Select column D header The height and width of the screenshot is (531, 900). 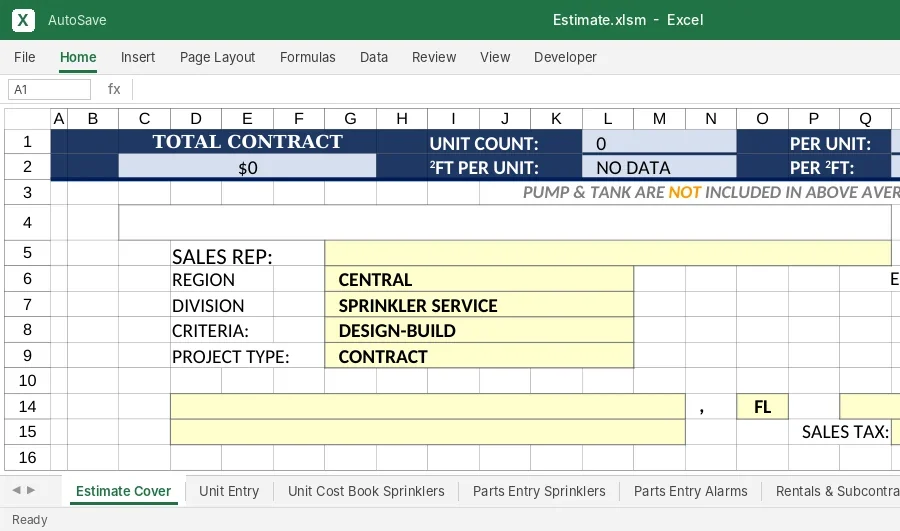(196, 119)
